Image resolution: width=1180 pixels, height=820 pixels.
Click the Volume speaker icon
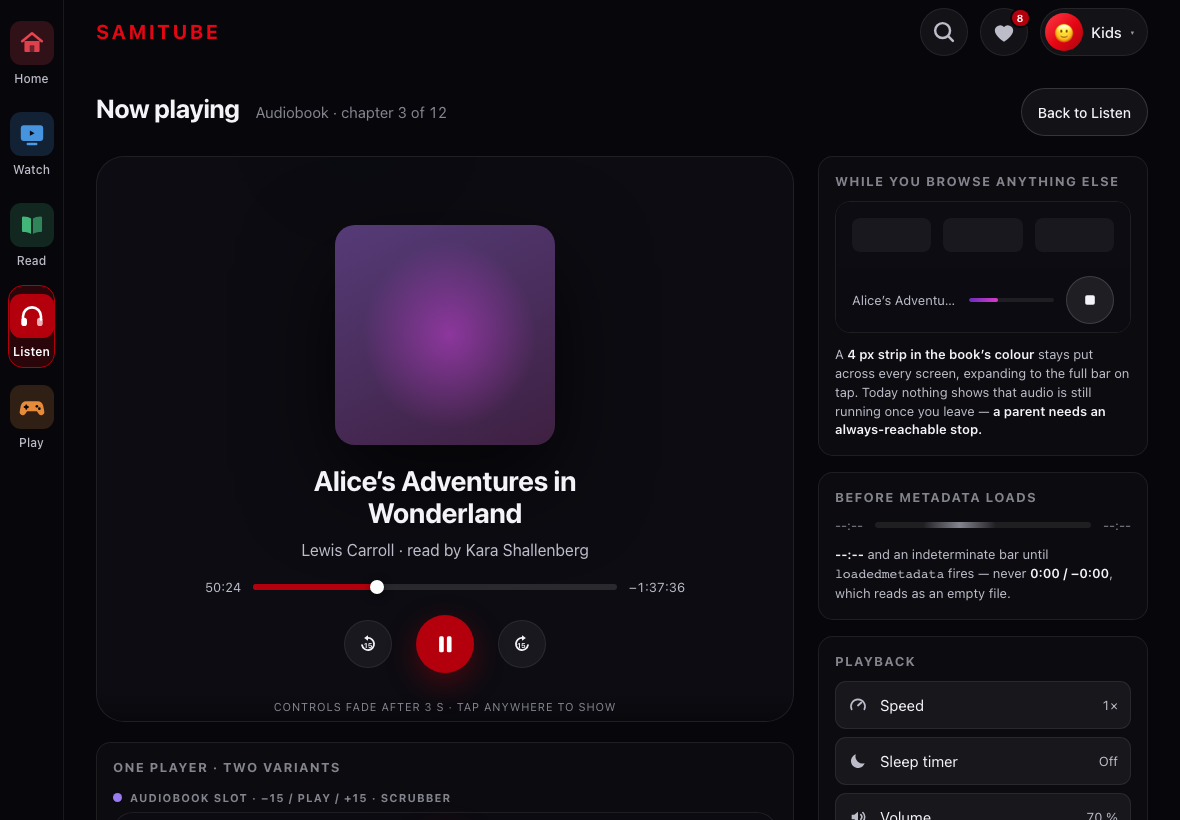coord(858,815)
